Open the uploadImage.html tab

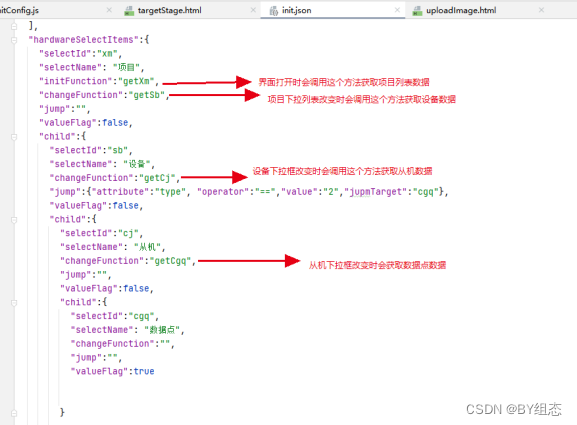(461, 10)
